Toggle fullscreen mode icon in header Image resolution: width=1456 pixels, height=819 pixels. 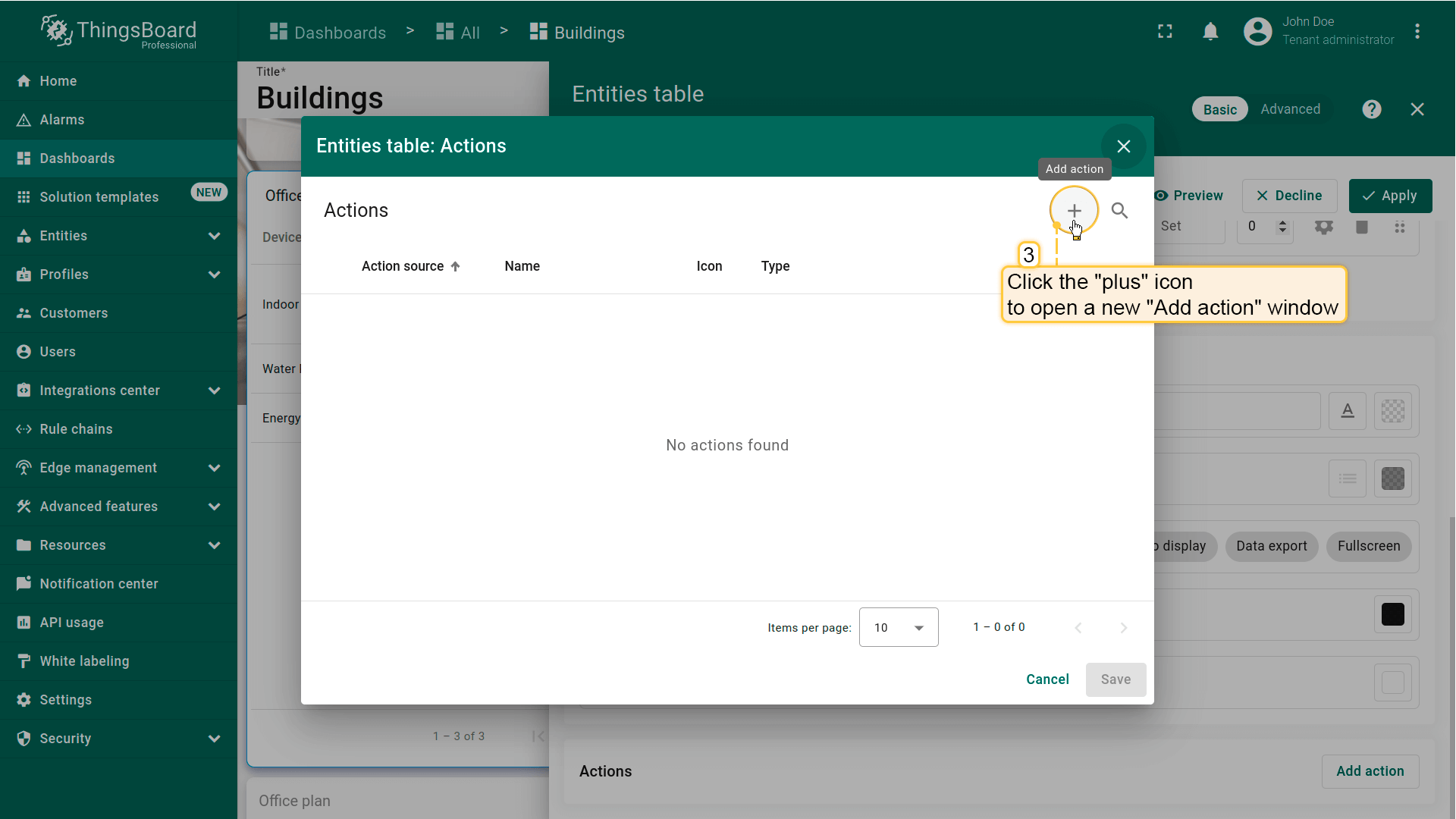pyautogui.click(x=1165, y=32)
